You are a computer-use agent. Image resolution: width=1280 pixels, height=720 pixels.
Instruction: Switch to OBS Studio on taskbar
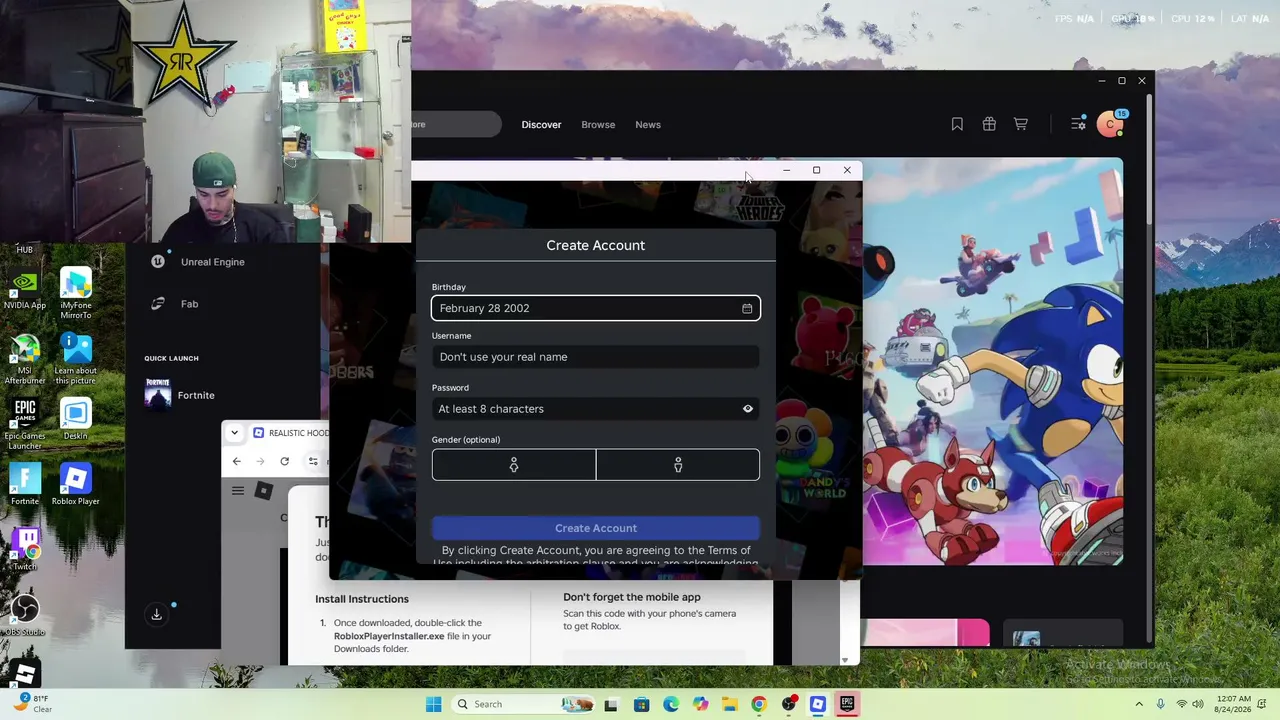pyautogui.click(x=789, y=704)
